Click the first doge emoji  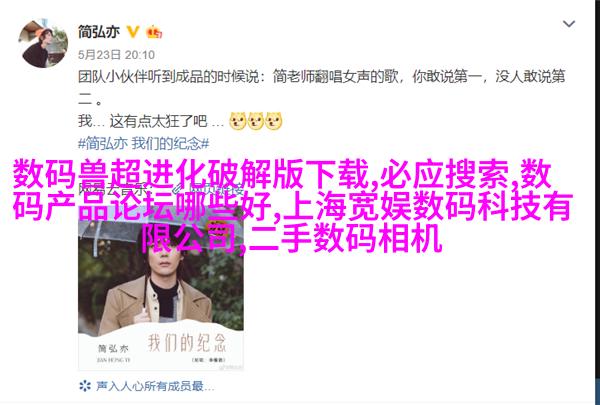point(238,121)
